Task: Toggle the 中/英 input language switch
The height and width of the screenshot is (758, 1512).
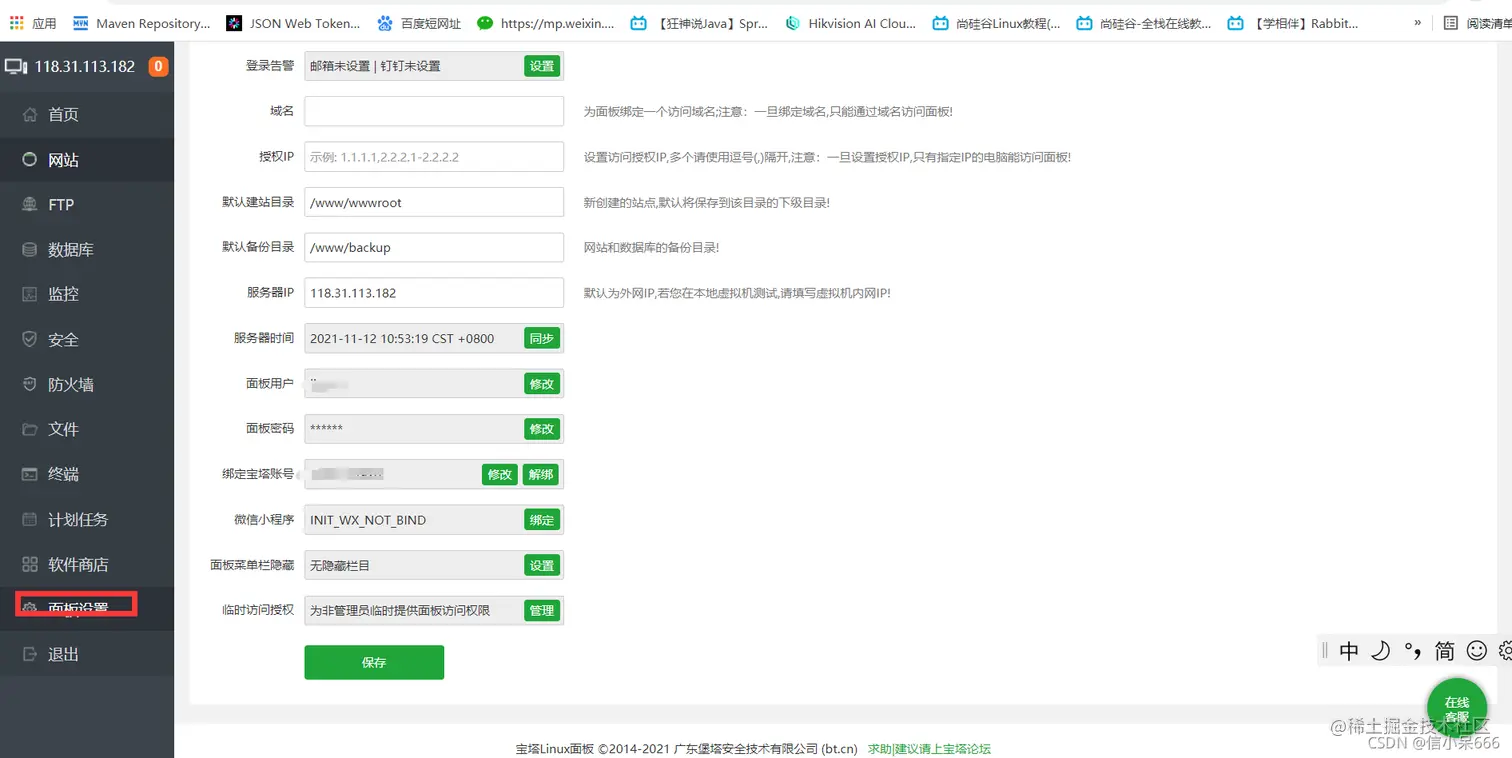Action: (1348, 650)
